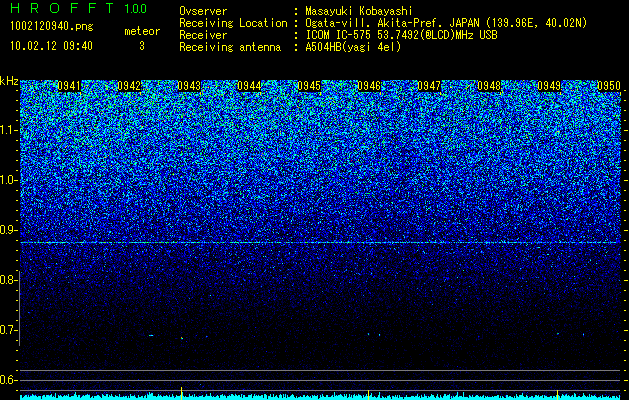This screenshot has width=629, height=400.
Task: Click the 0948 time marker
Action: (489, 86)
